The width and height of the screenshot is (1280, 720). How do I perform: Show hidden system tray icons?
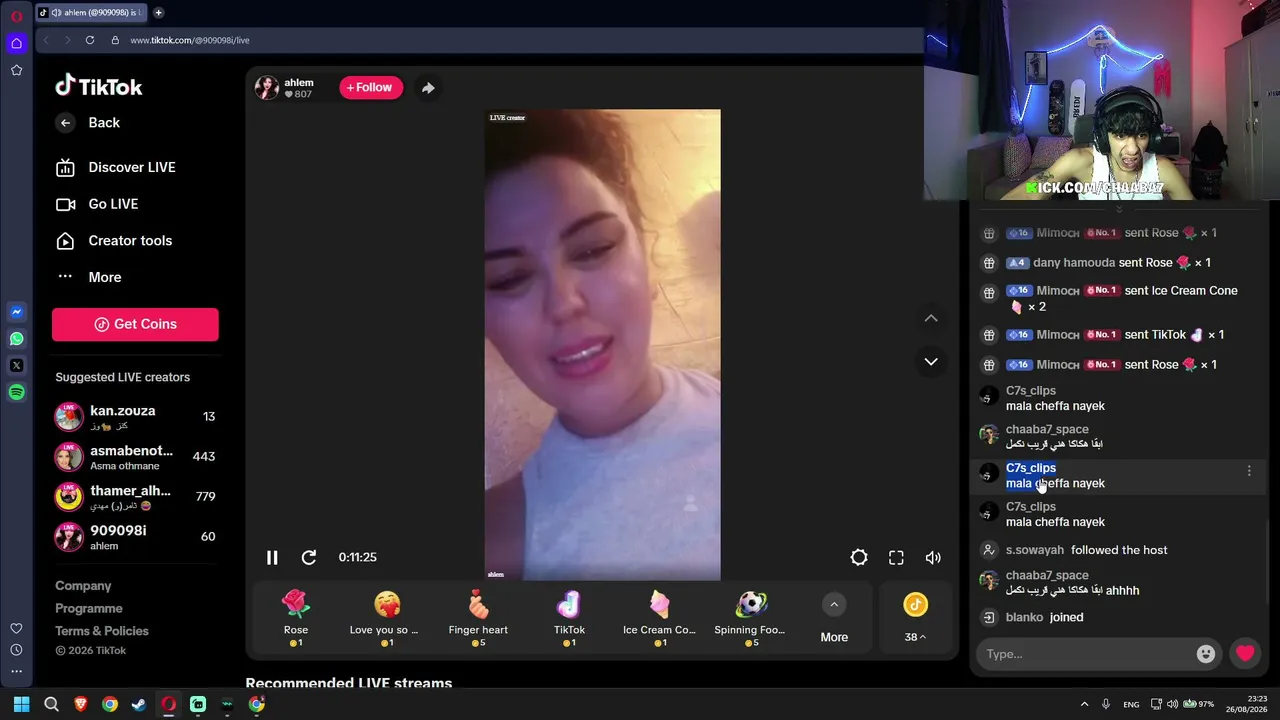point(1085,704)
